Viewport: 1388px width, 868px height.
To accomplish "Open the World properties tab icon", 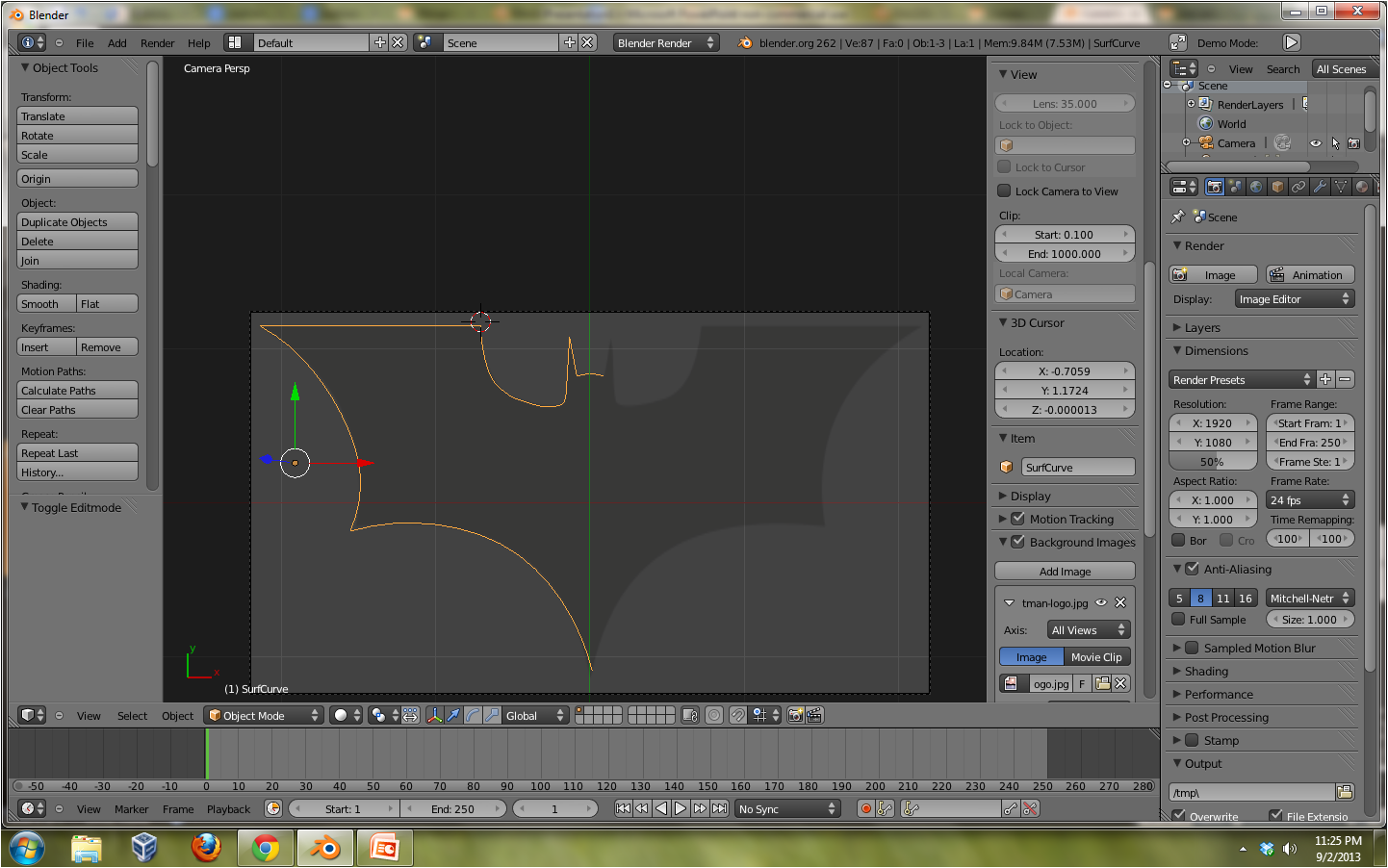I will (x=1257, y=187).
